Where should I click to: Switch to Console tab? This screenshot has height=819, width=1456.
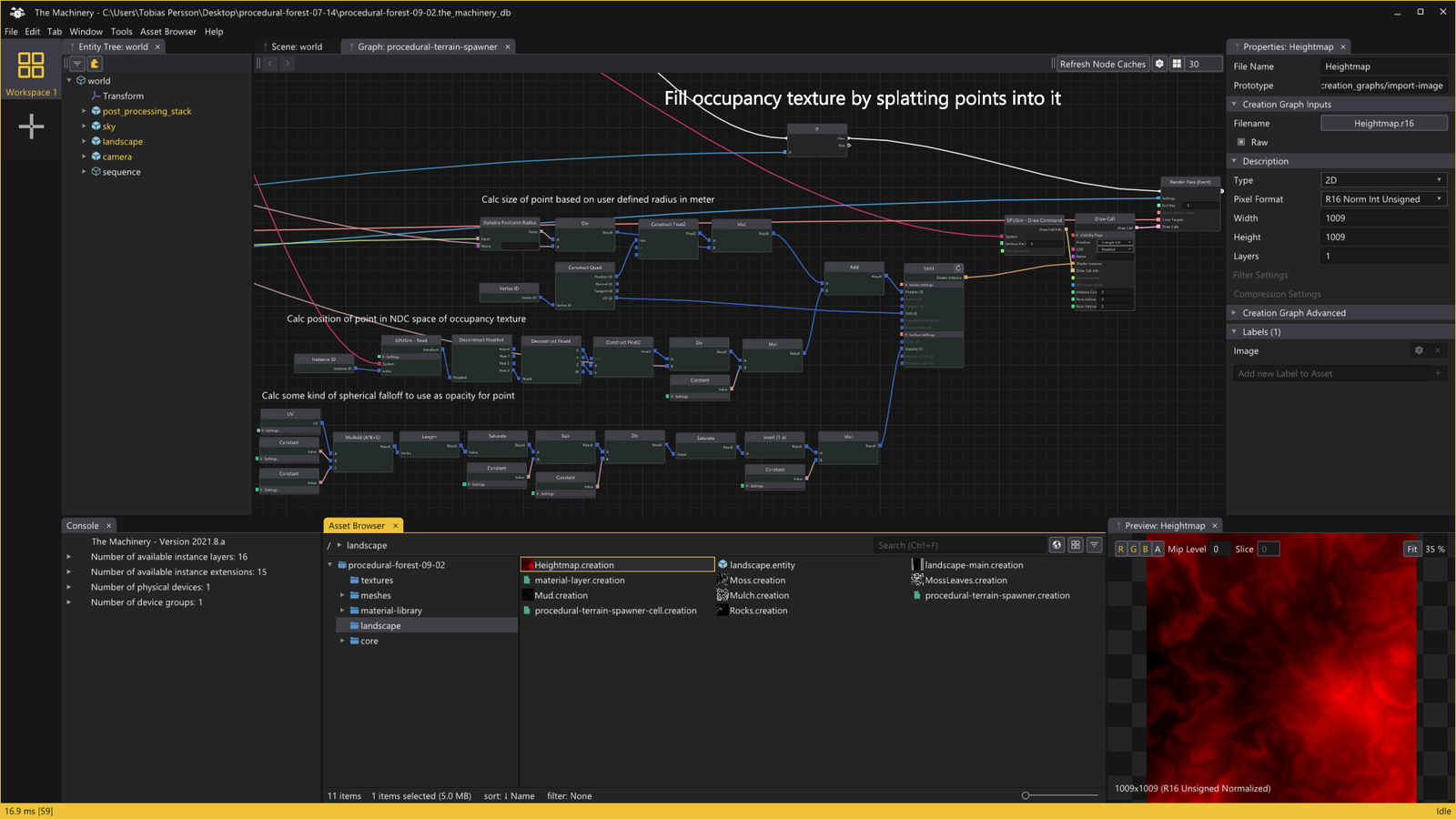coord(82,526)
